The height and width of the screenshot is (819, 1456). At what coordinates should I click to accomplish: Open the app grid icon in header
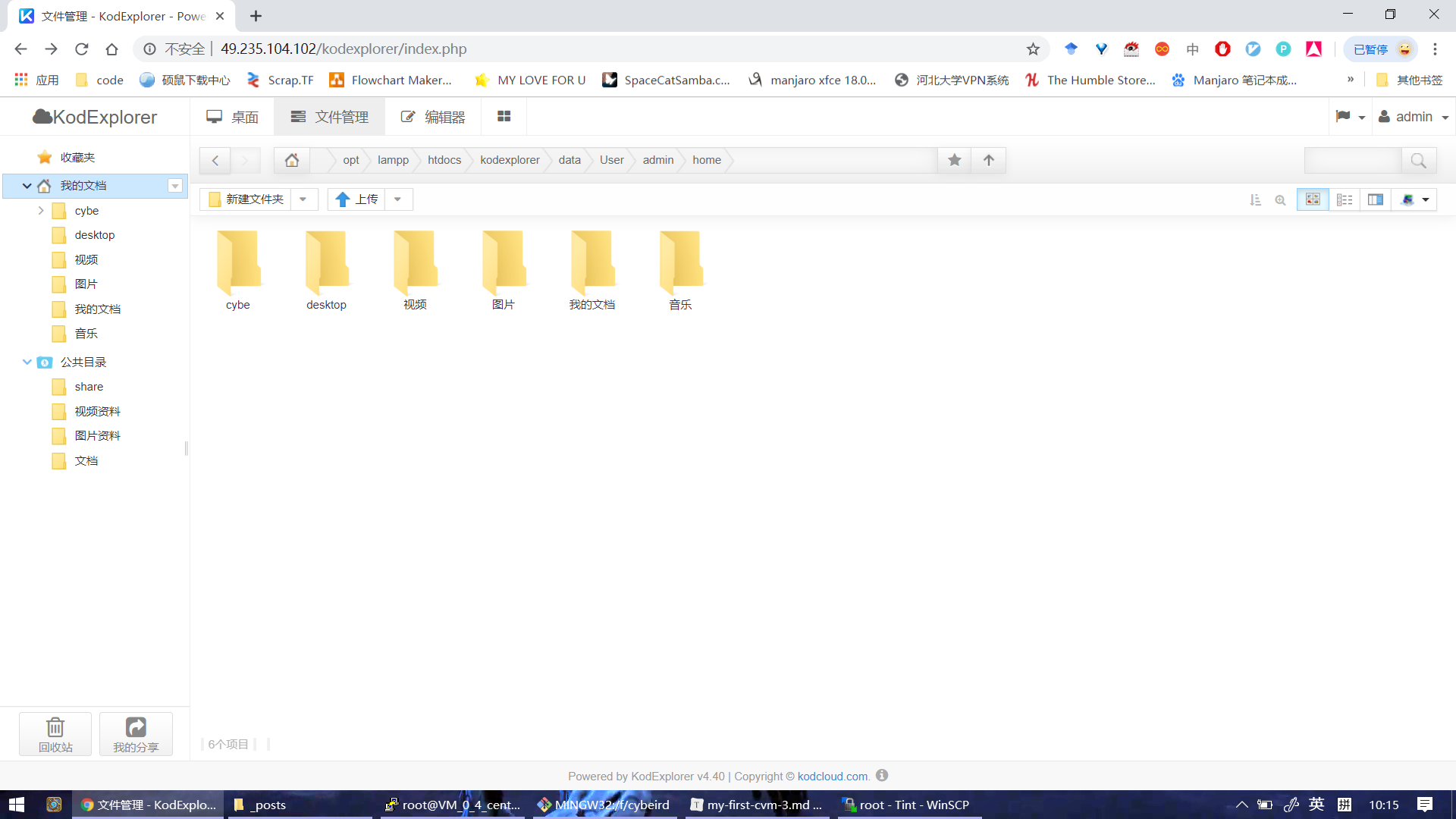tap(504, 117)
